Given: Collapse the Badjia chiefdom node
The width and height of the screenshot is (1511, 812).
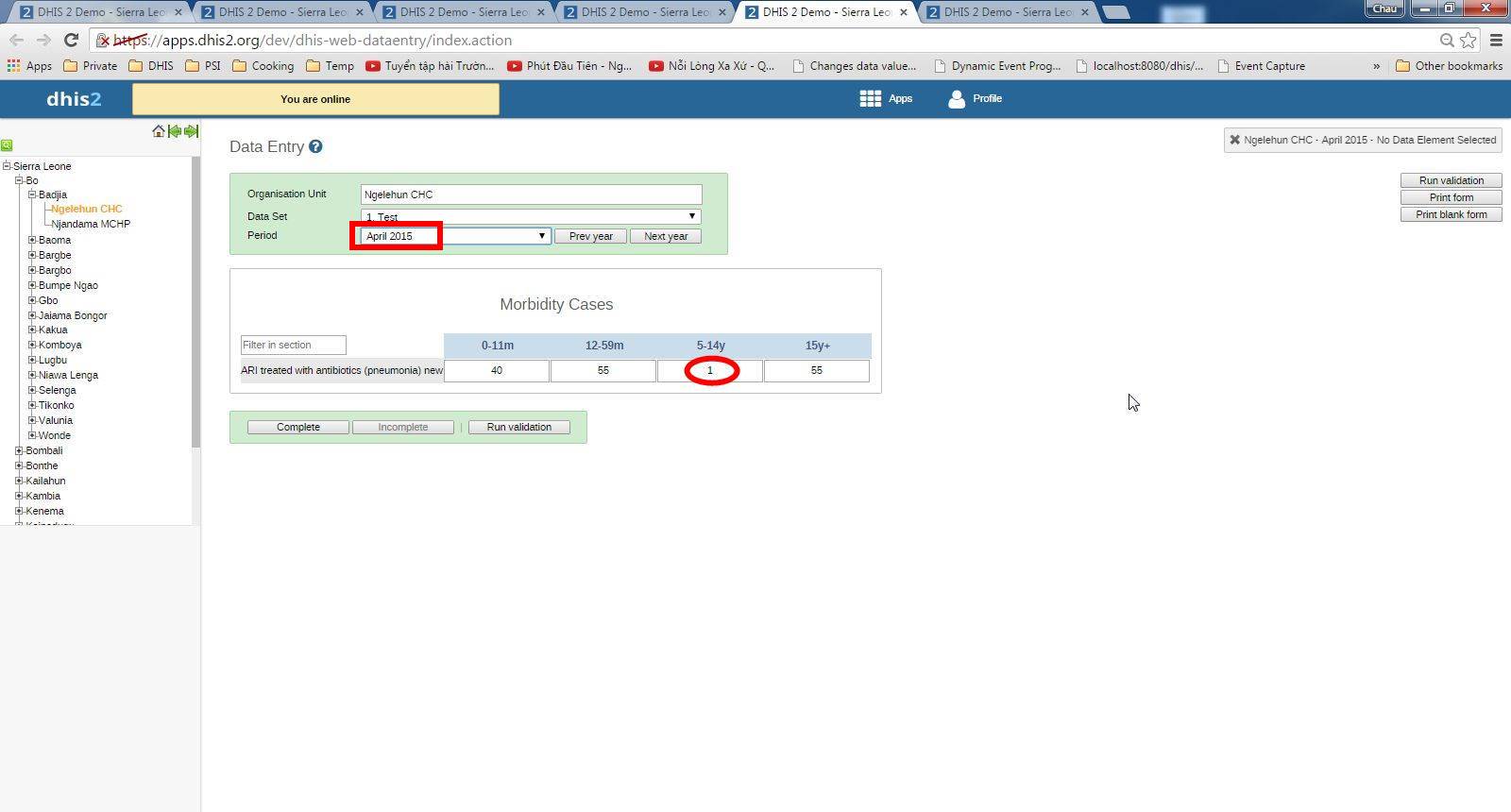Looking at the screenshot, I should coord(32,195).
